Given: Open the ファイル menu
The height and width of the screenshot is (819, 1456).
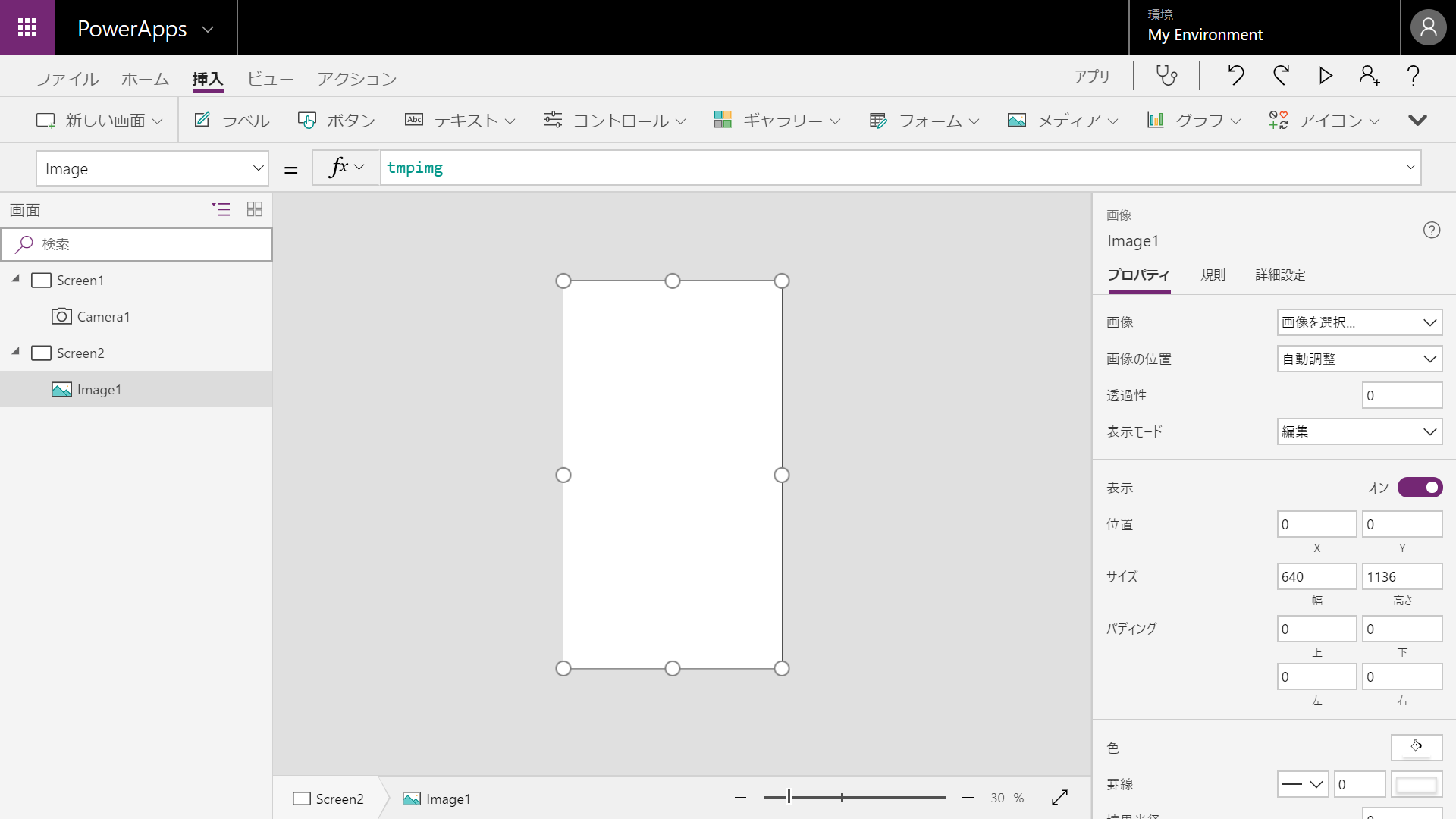Looking at the screenshot, I should tap(67, 79).
